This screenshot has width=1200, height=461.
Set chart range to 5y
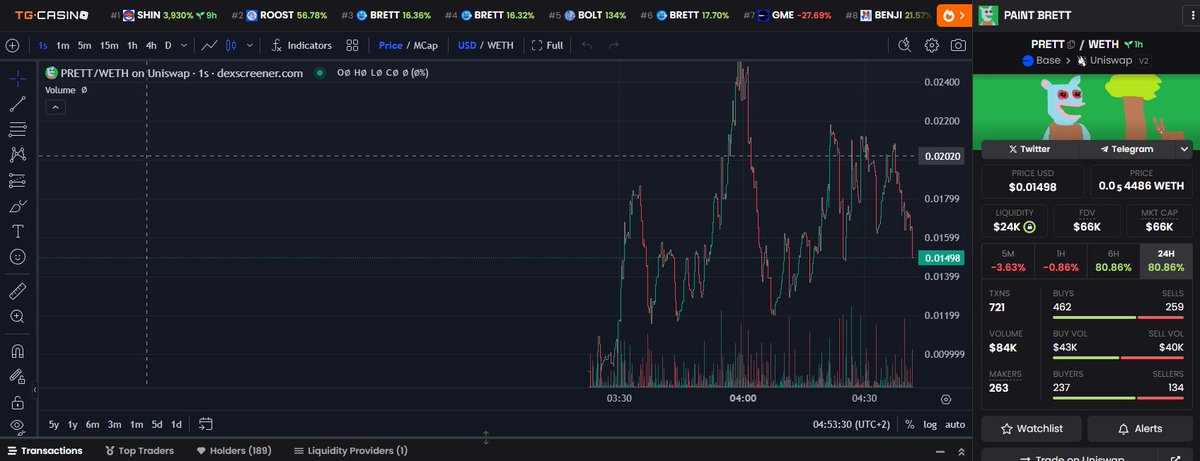pos(54,424)
